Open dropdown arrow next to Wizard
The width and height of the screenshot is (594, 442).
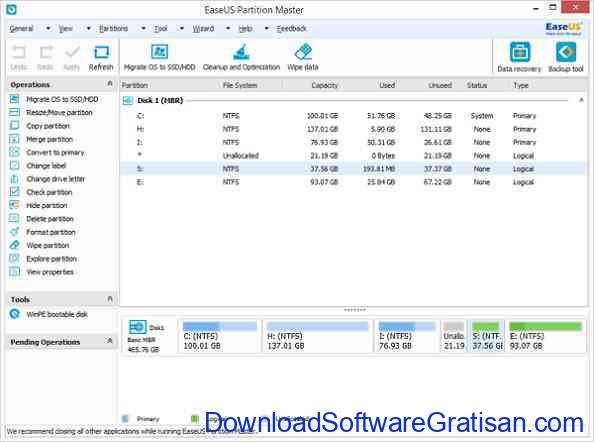(x=228, y=28)
